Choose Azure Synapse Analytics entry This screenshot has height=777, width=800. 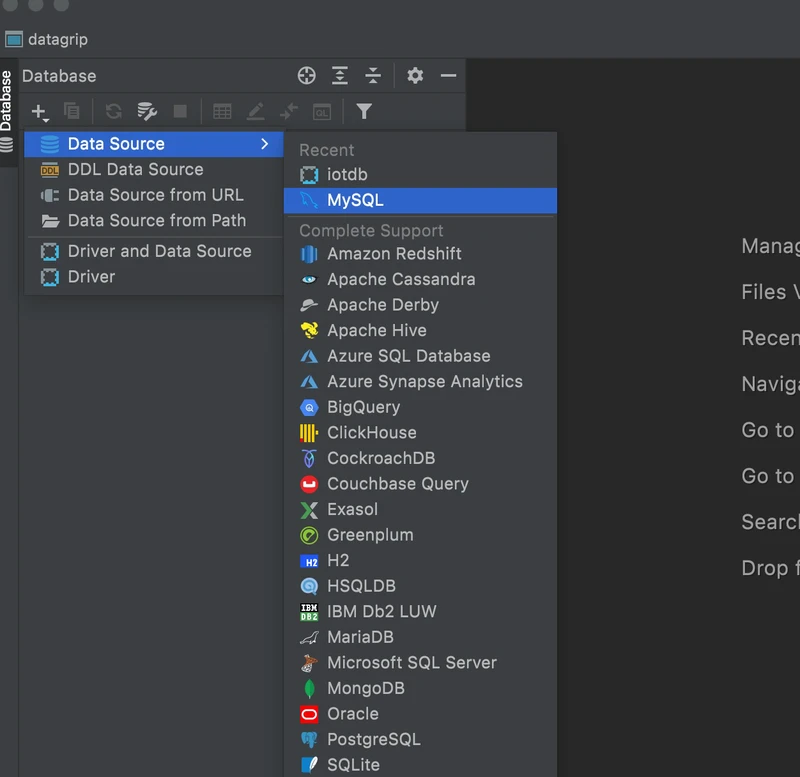point(420,381)
